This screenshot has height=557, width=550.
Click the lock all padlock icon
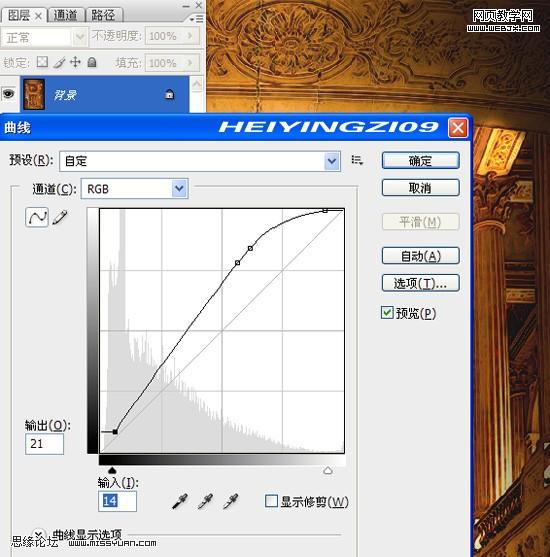click(92, 62)
